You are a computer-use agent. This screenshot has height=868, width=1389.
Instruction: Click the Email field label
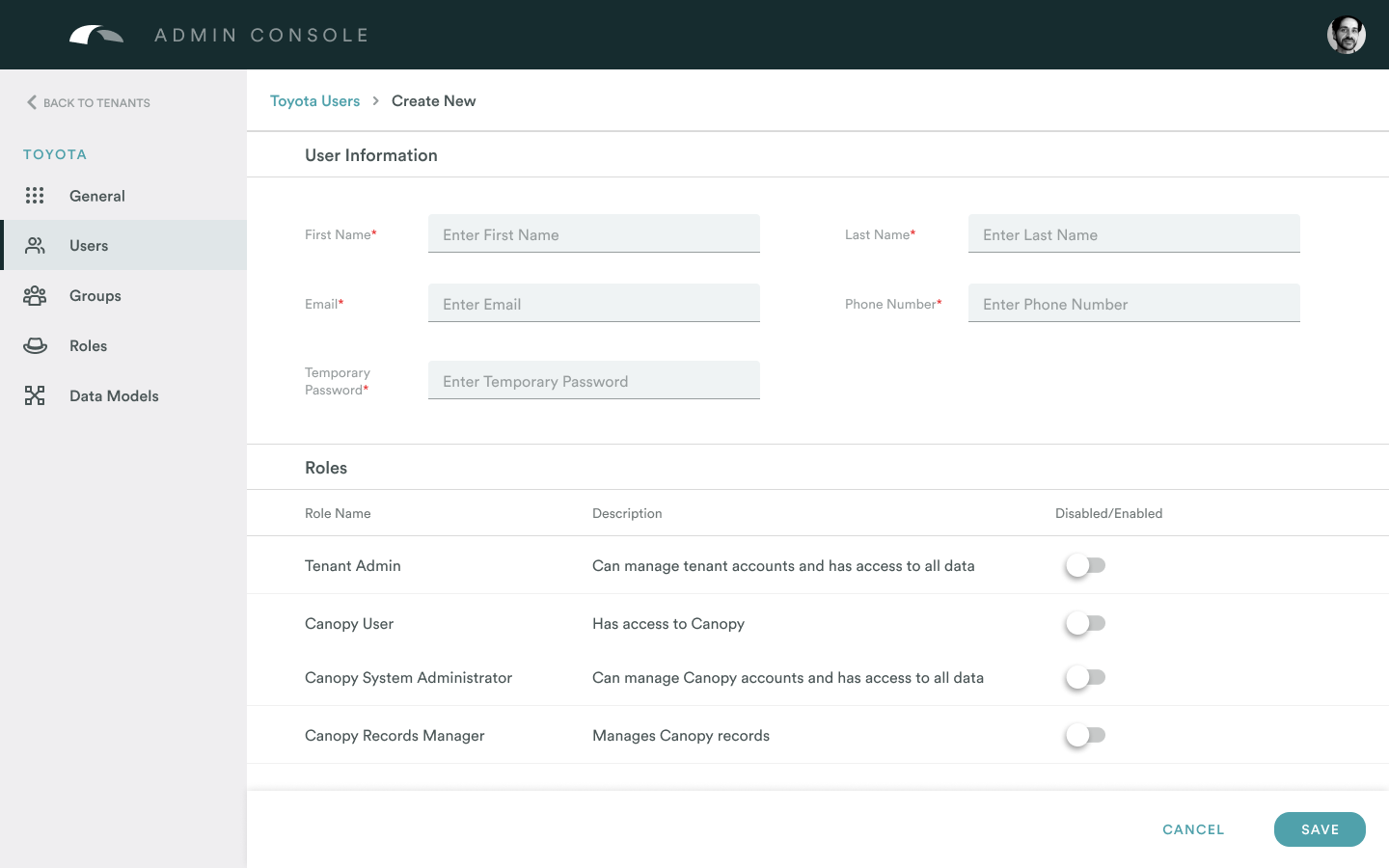pyautogui.click(x=324, y=304)
